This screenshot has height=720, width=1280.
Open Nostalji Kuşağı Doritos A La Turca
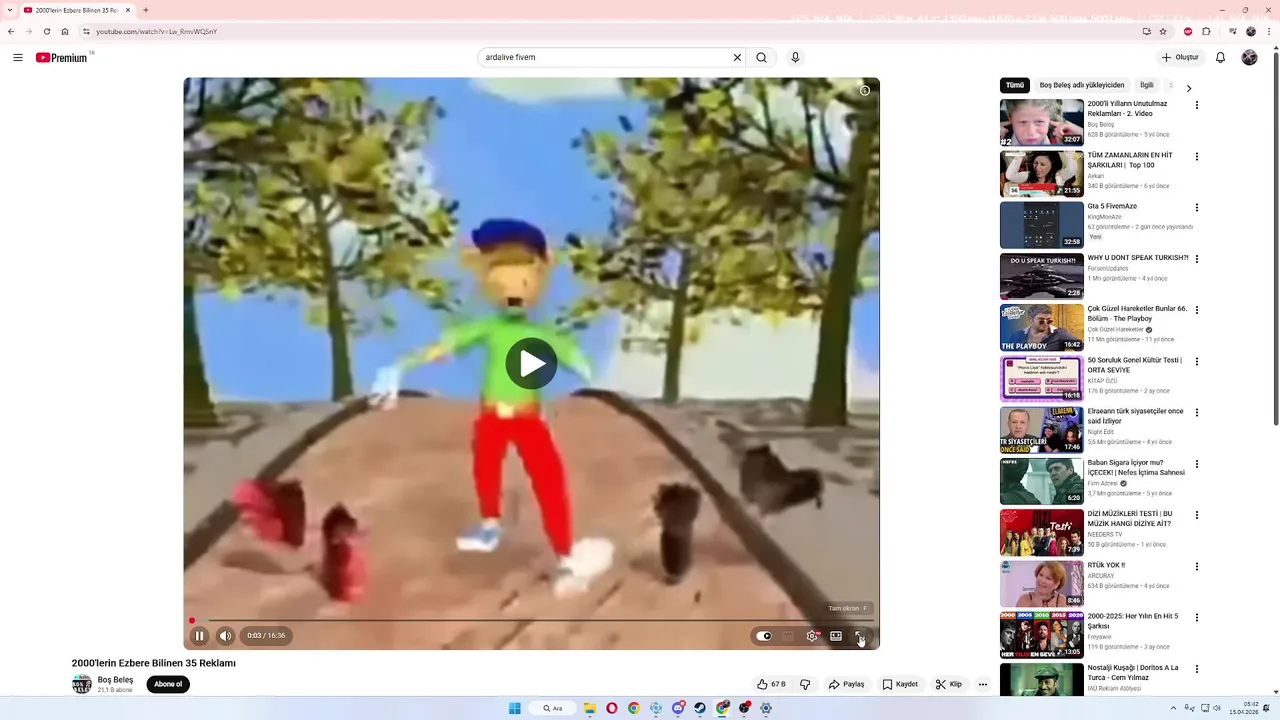(x=1133, y=672)
